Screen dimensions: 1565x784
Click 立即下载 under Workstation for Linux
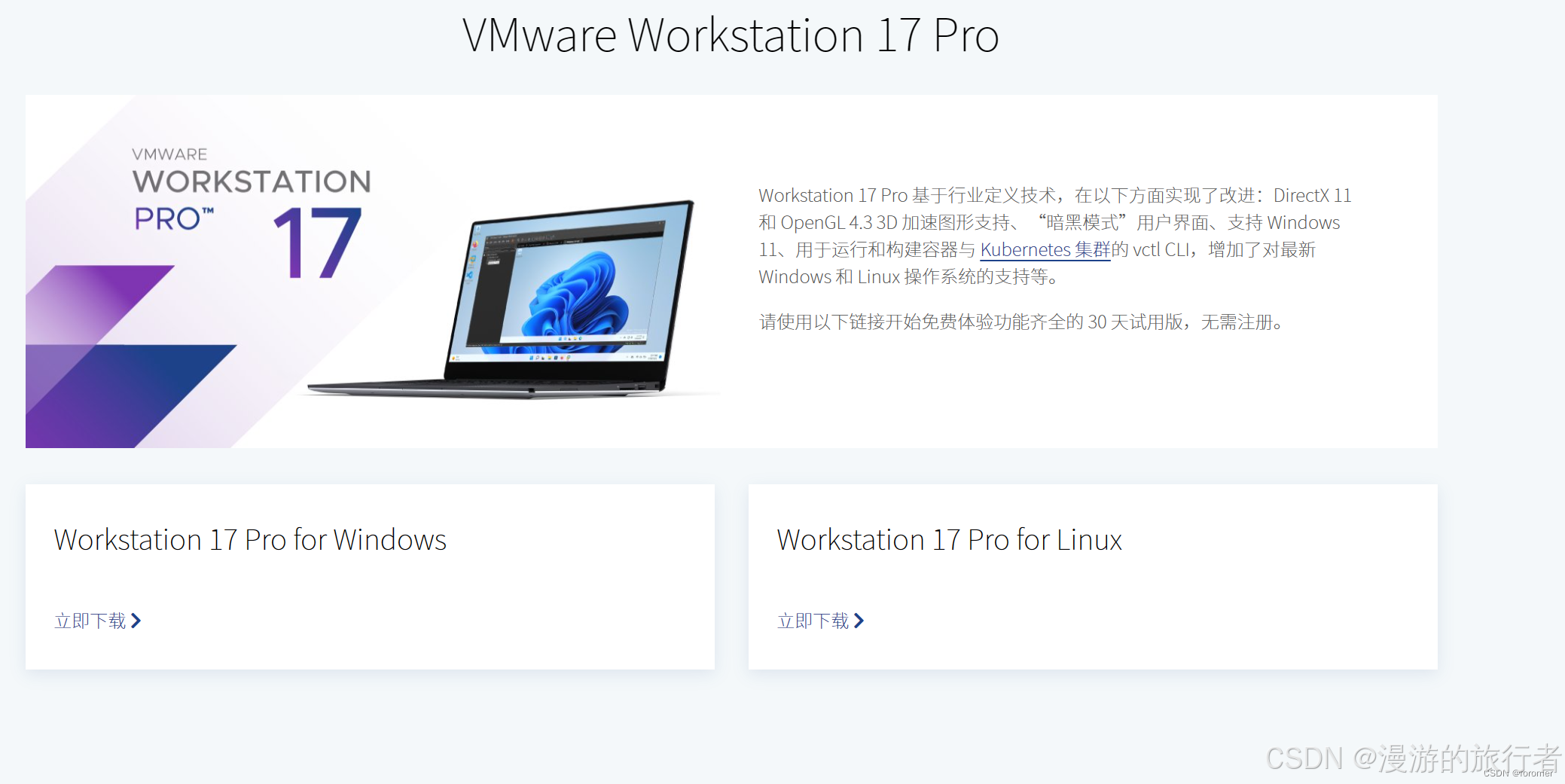tap(813, 621)
